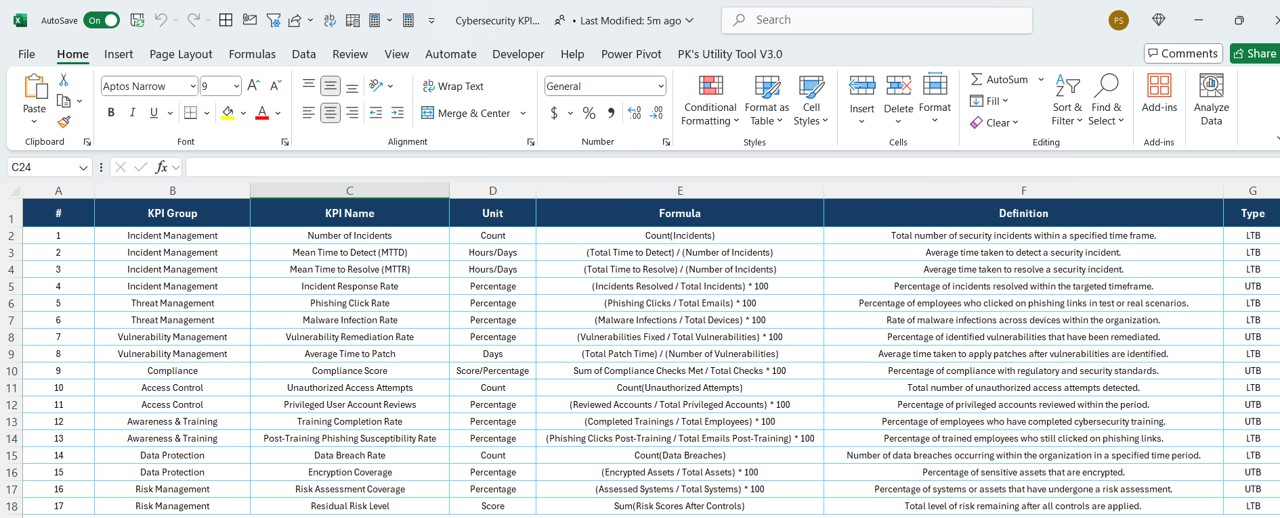
Task: Toggle Align Right horizontal alignment
Action: [x=352, y=113]
